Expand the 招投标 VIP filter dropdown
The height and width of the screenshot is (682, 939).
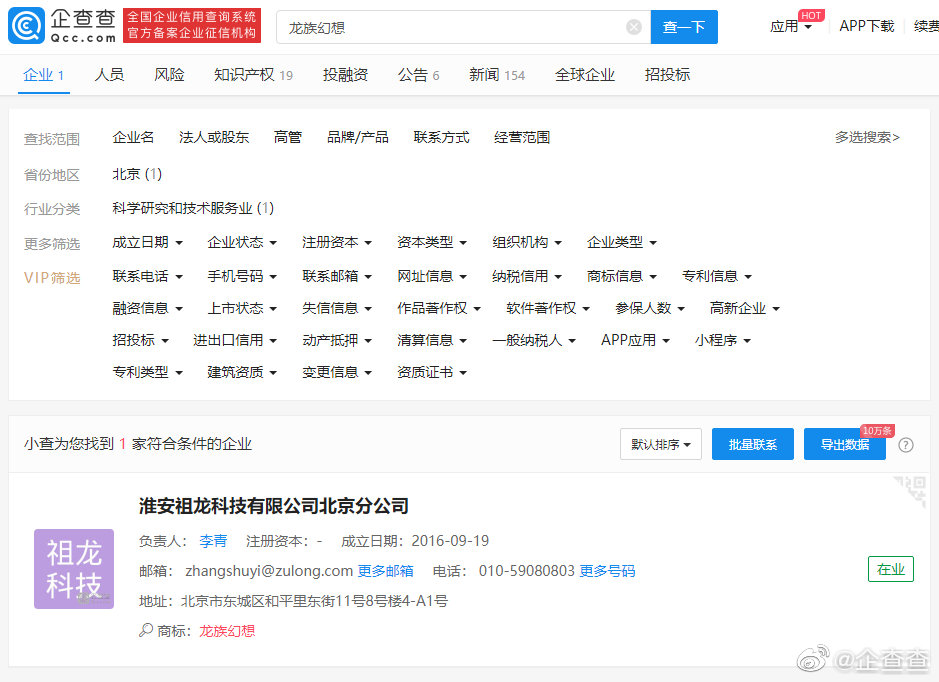[140, 340]
